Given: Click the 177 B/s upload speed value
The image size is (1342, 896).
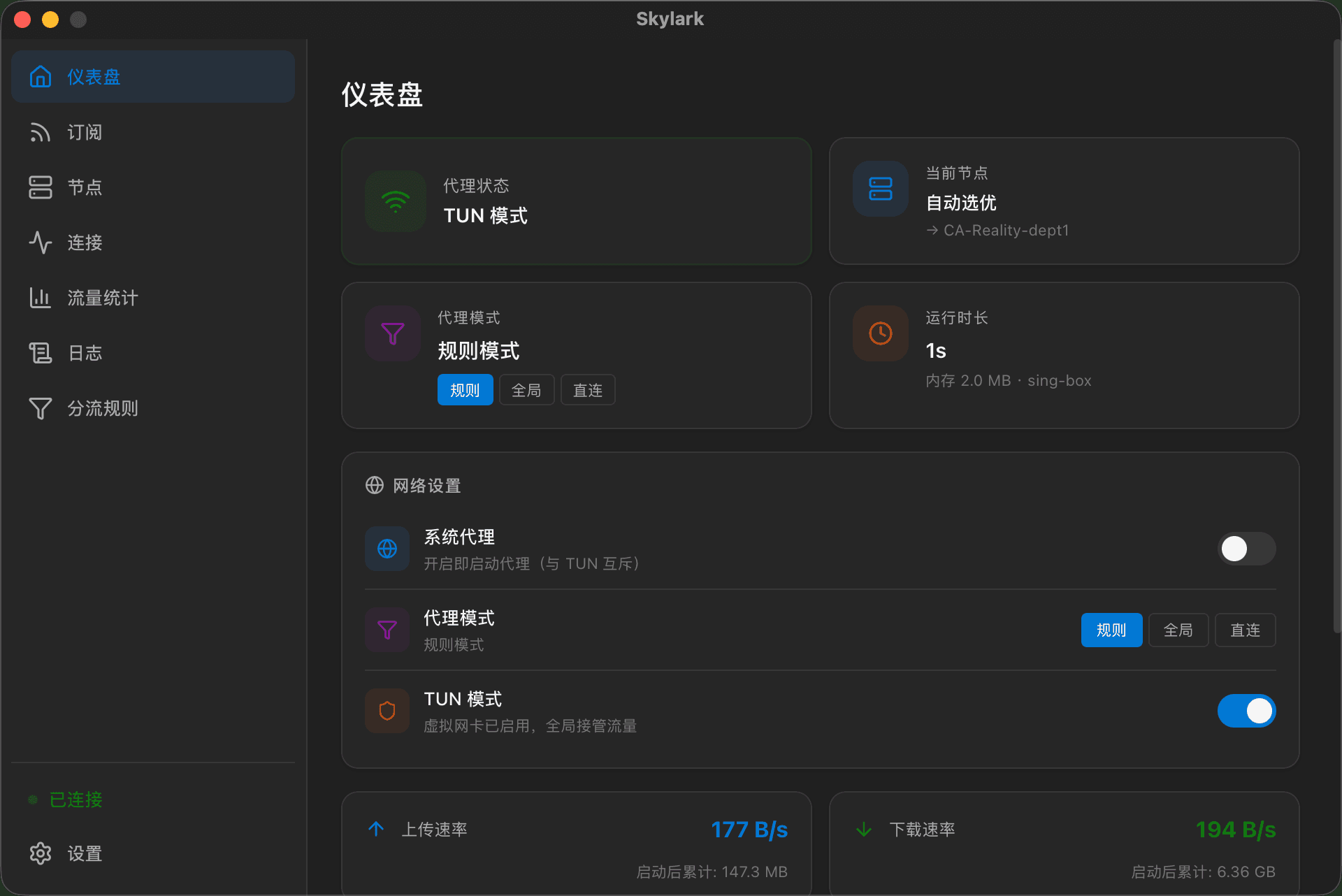Looking at the screenshot, I should pos(749,830).
